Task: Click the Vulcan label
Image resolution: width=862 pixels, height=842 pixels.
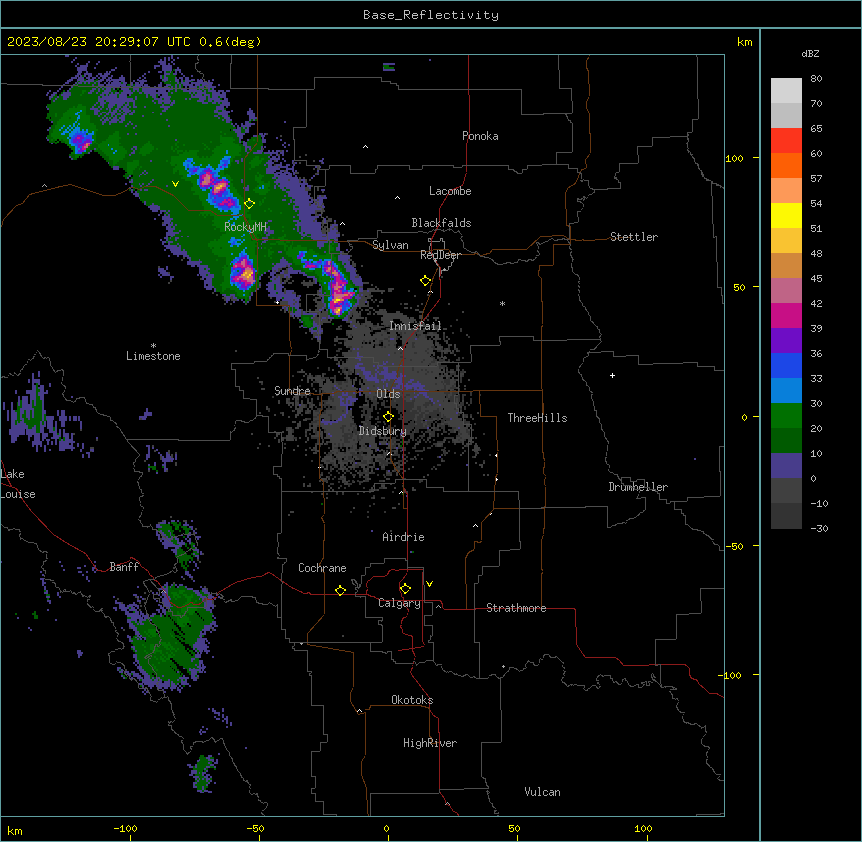Action: click(543, 792)
